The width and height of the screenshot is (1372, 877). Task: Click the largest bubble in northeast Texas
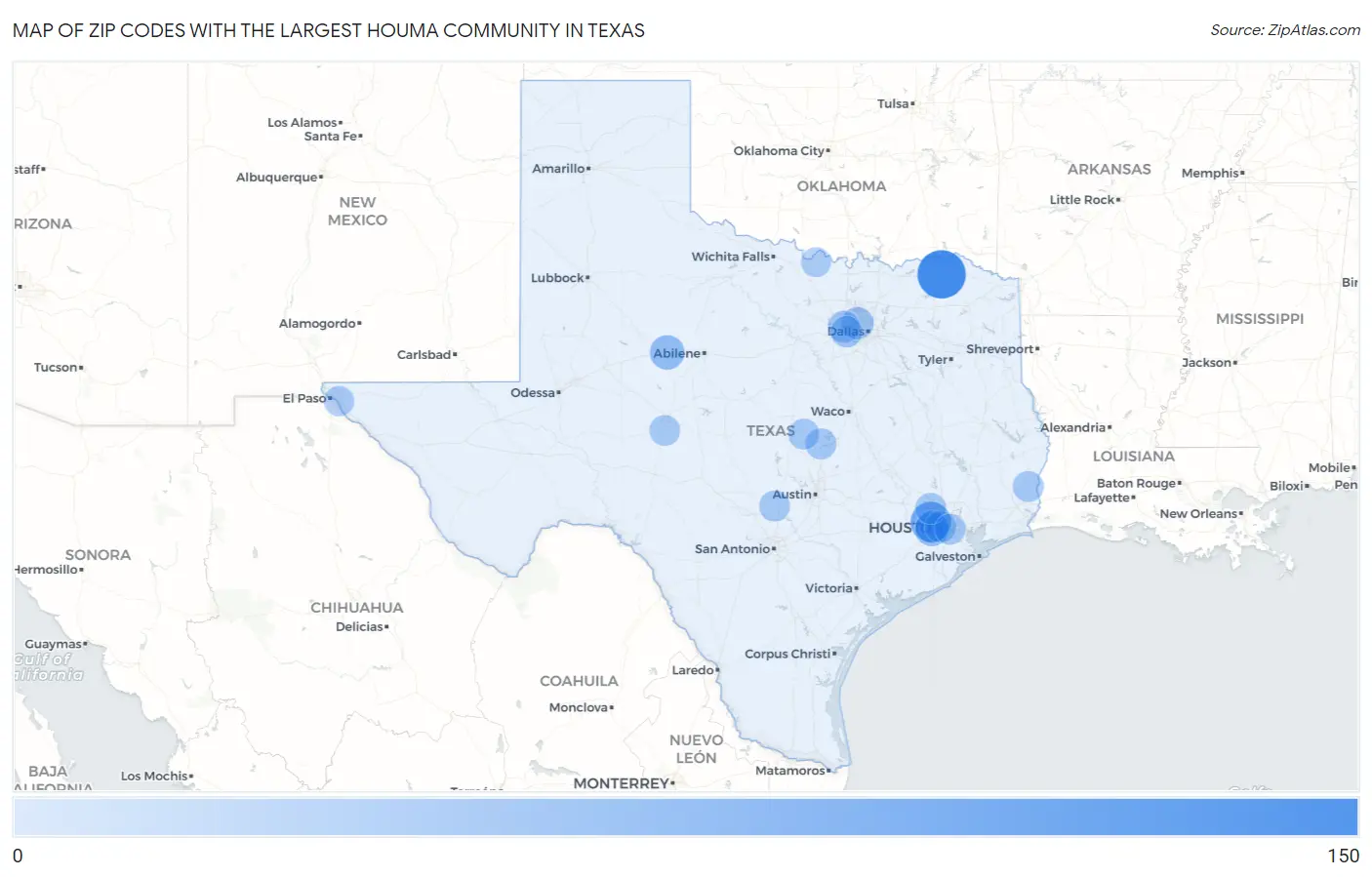[x=941, y=274]
